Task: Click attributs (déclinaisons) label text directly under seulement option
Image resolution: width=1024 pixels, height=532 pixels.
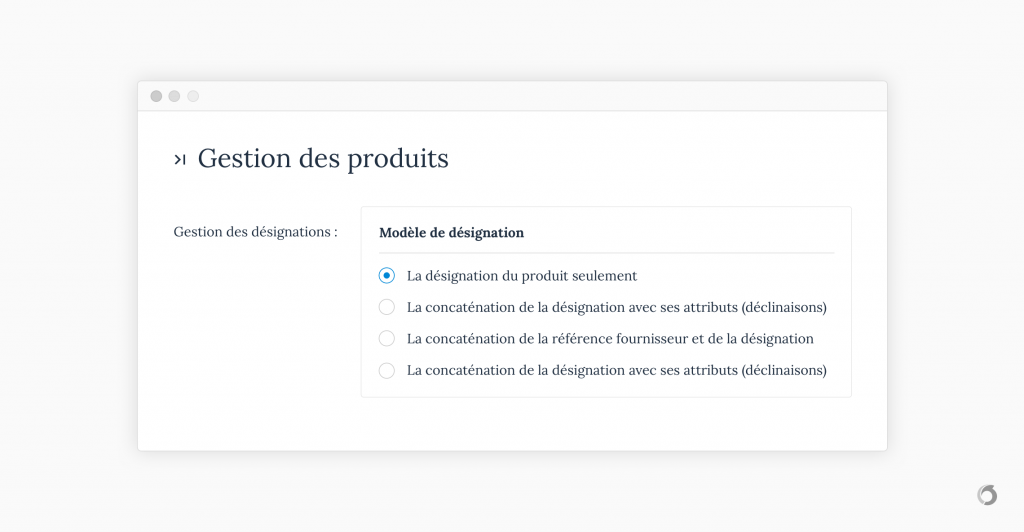Action: pyautogui.click(x=616, y=307)
